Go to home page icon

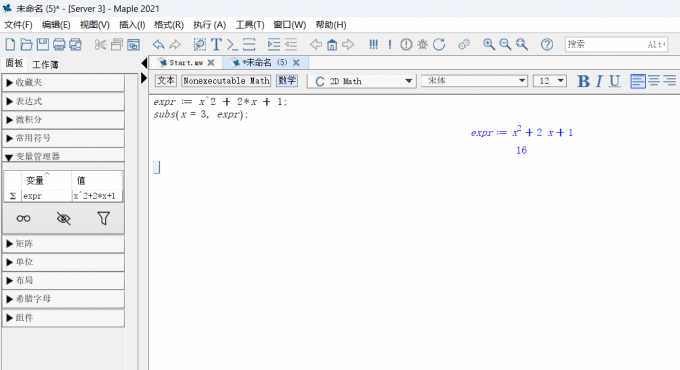332,44
